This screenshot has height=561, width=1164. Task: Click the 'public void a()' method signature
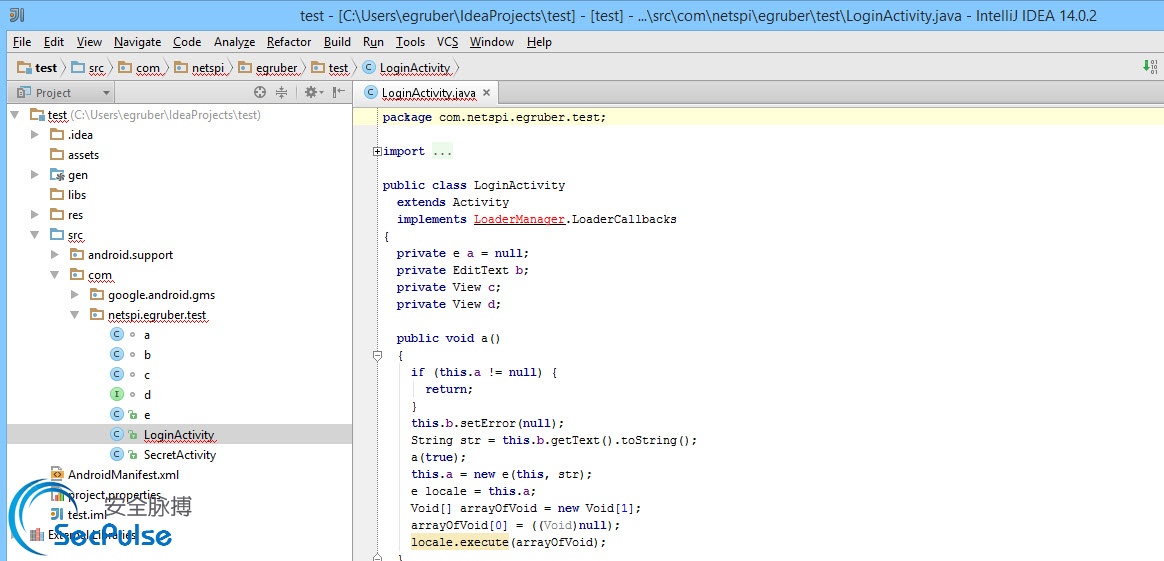tap(448, 338)
